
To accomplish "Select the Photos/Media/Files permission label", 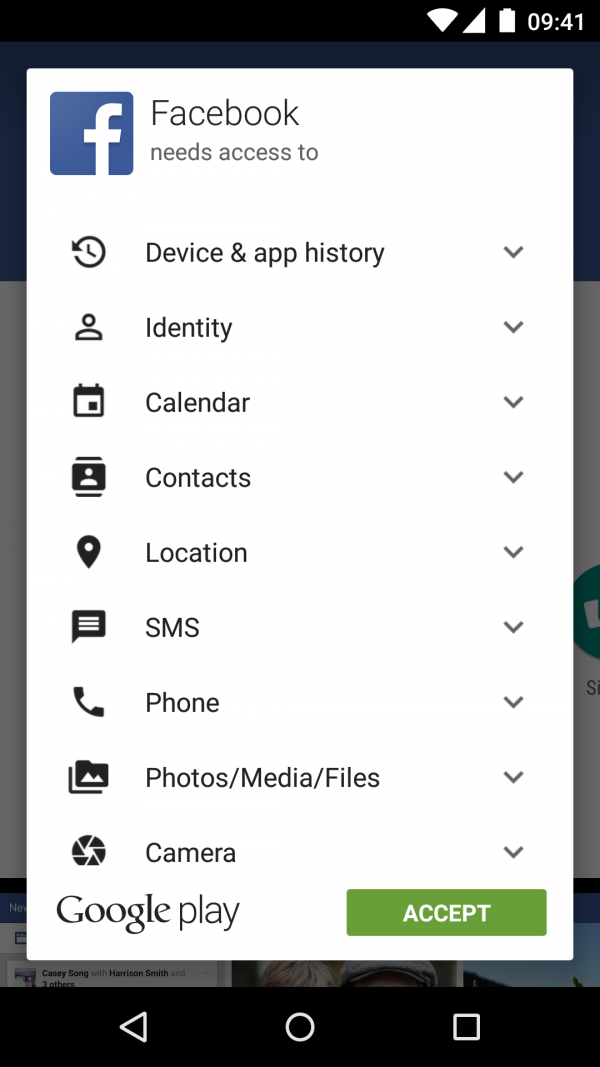I will (262, 777).
